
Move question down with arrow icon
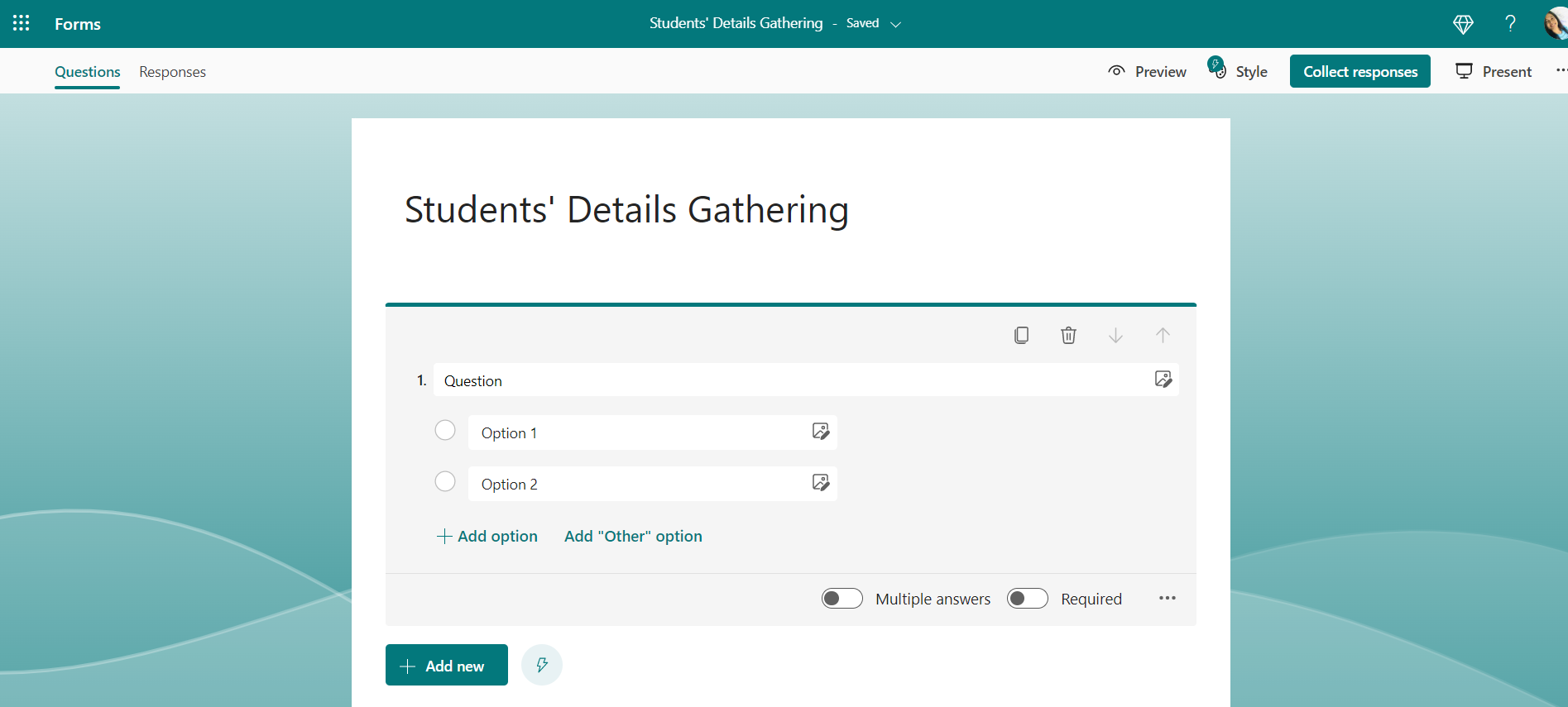pos(1115,335)
